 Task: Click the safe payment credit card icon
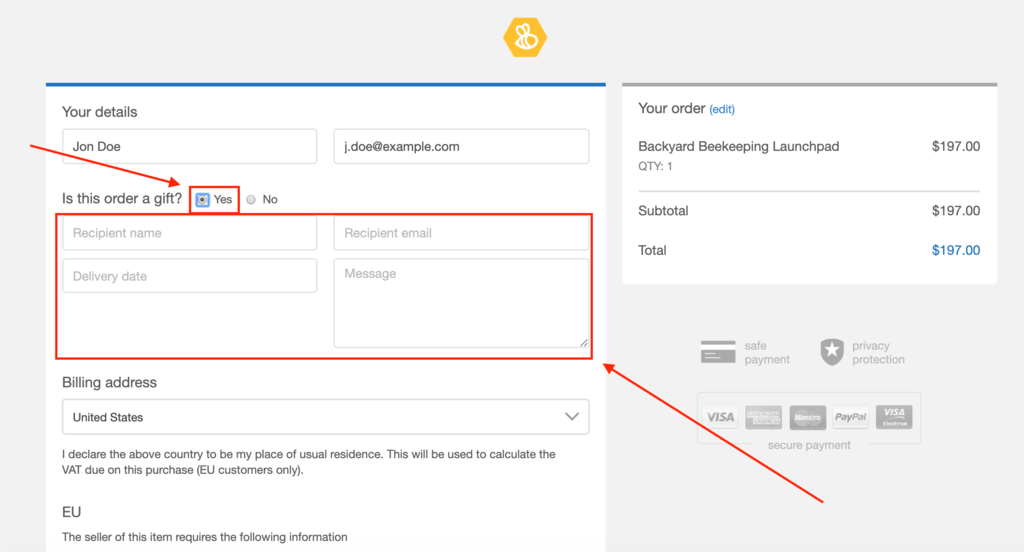coord(718,352)
